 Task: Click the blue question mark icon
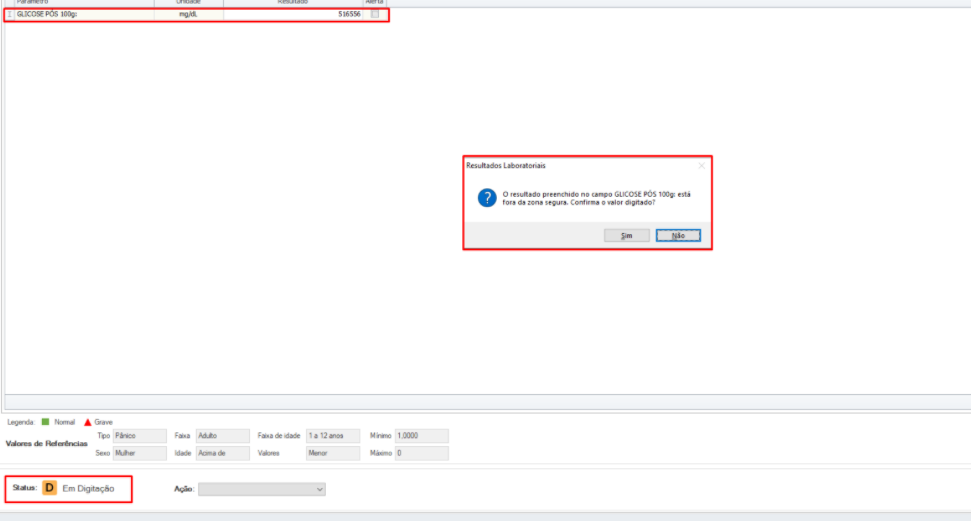tap(487, 198)
